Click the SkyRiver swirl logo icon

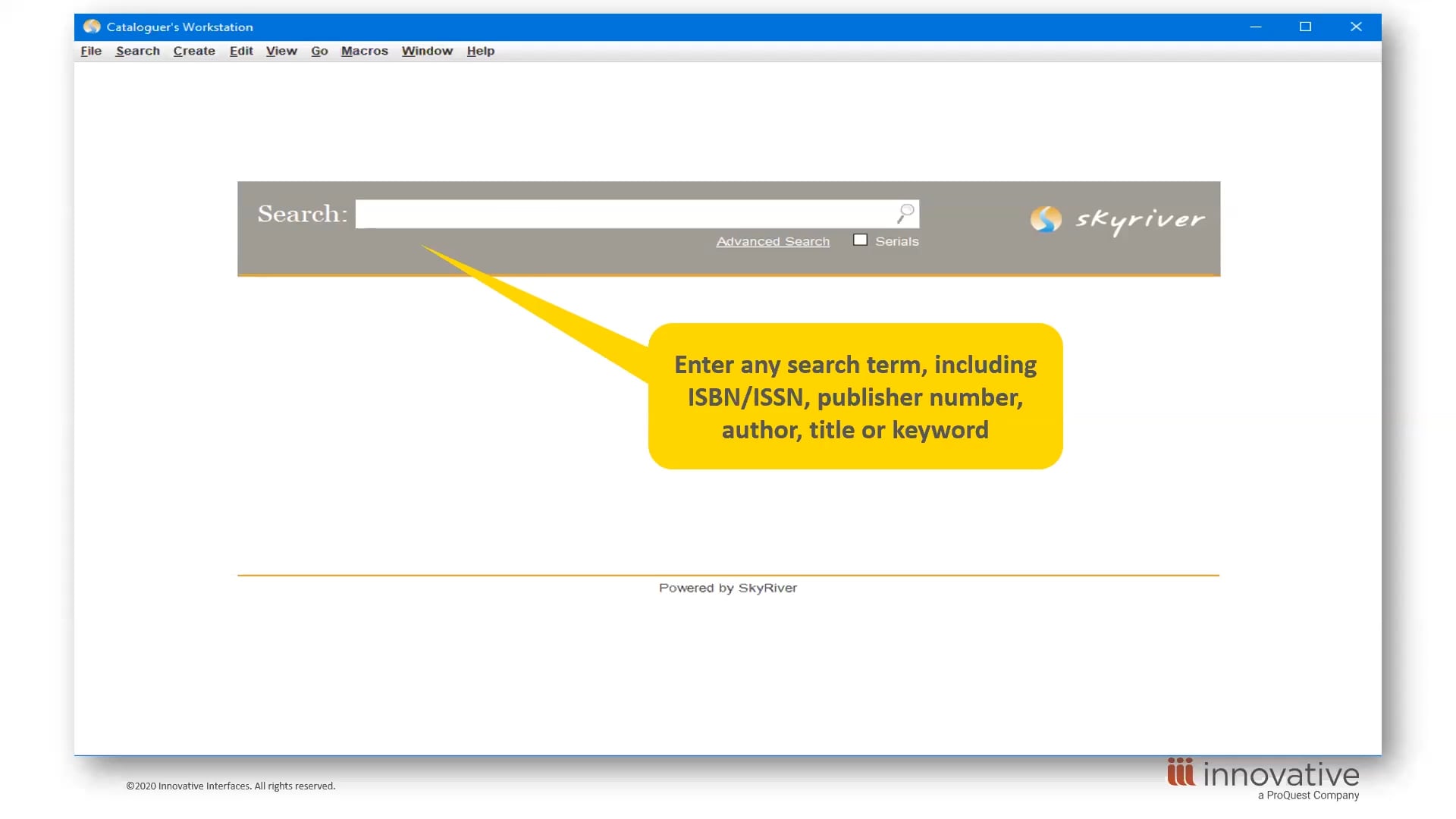coord(1046,220)
